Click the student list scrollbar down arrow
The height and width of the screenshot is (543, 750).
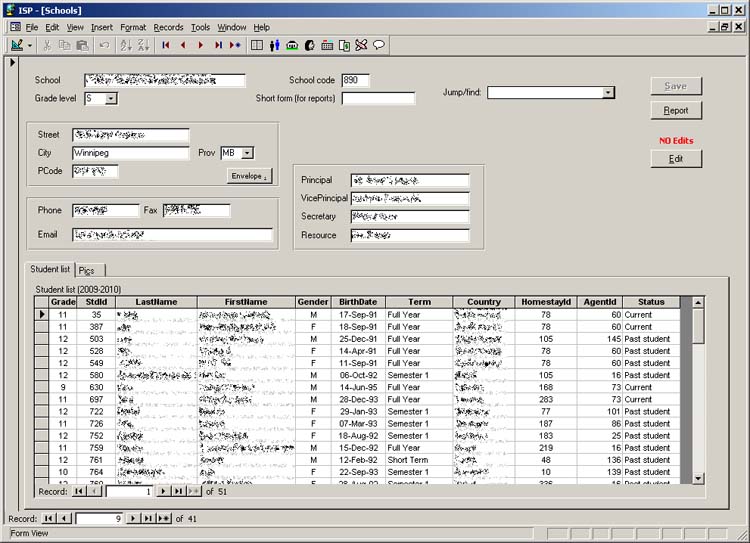pos(698,478)
